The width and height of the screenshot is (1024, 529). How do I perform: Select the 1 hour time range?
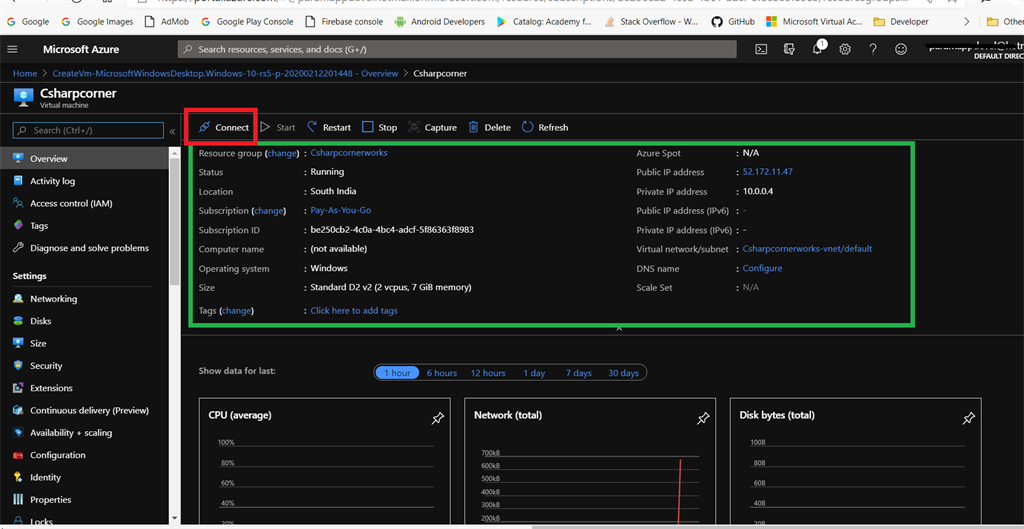(x=397, y=373)
